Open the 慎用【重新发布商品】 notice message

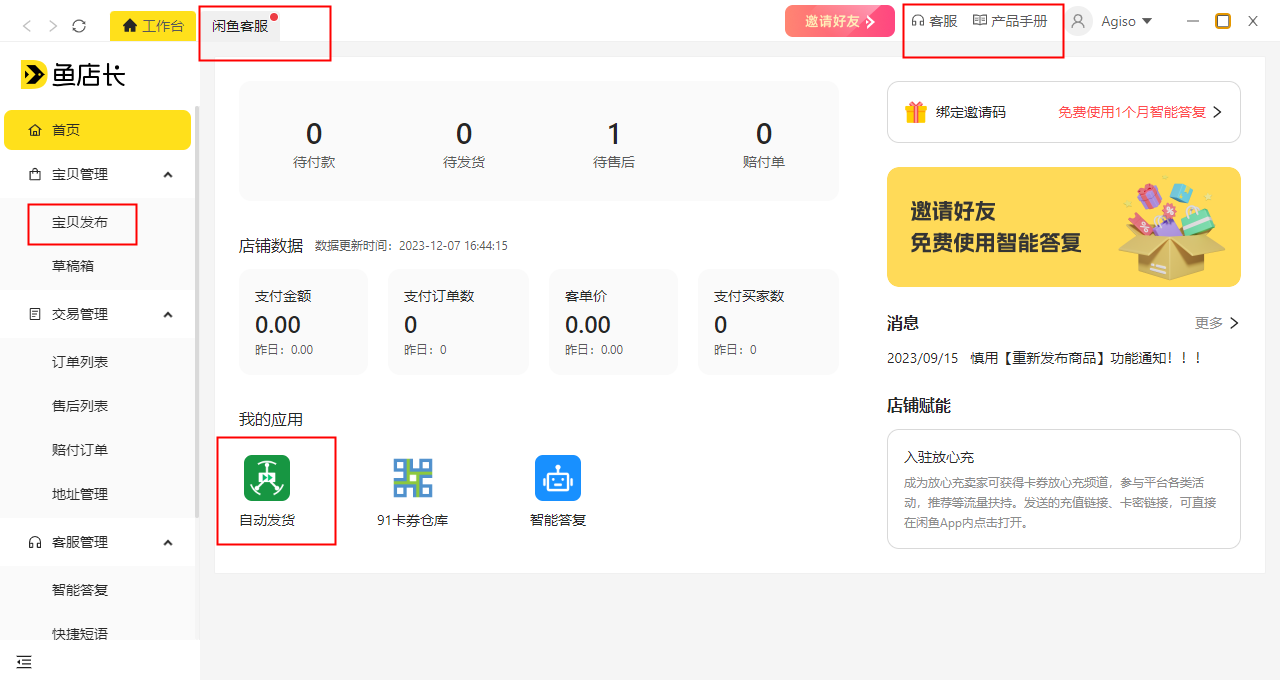(x=1086, y=358)
